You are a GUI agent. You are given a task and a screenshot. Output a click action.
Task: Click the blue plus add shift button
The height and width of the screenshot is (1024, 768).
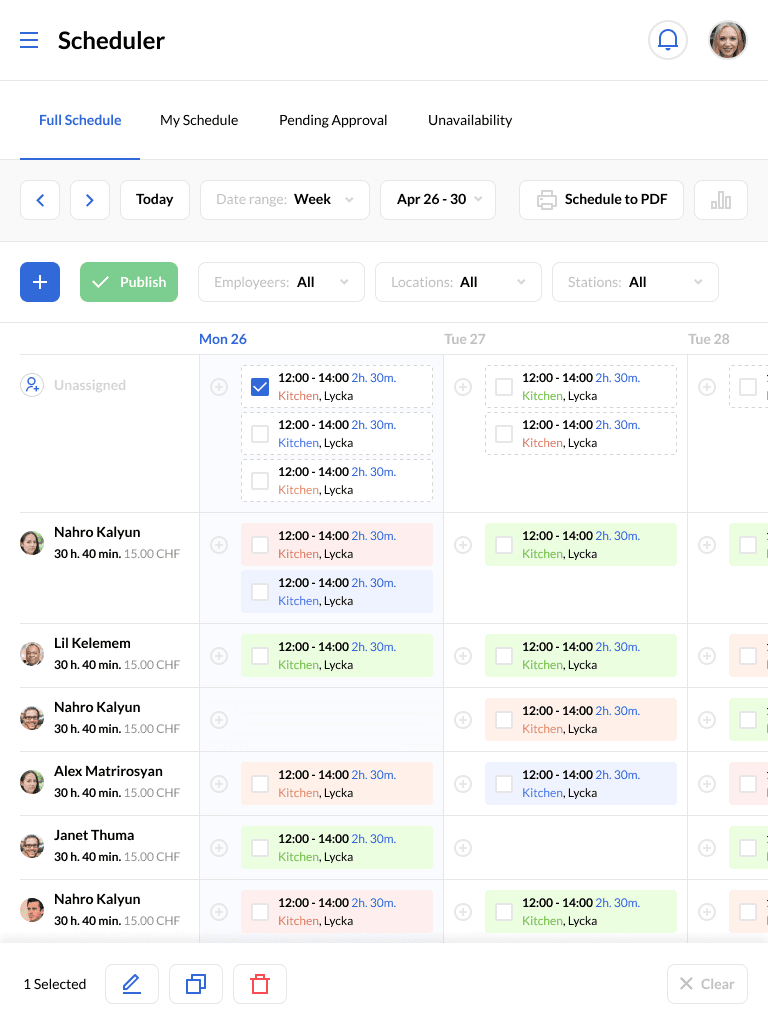pyautogui.click(x=40, y=282)
